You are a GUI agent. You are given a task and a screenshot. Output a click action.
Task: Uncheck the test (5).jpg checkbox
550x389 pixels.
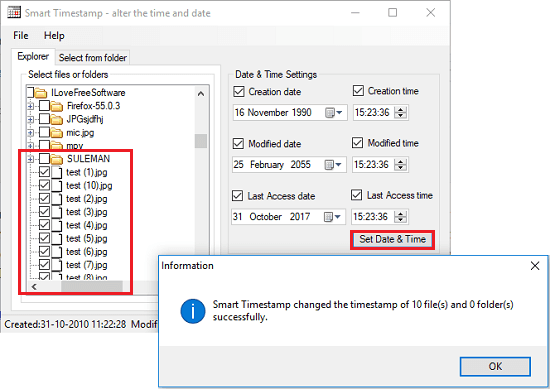click(44, 238)
